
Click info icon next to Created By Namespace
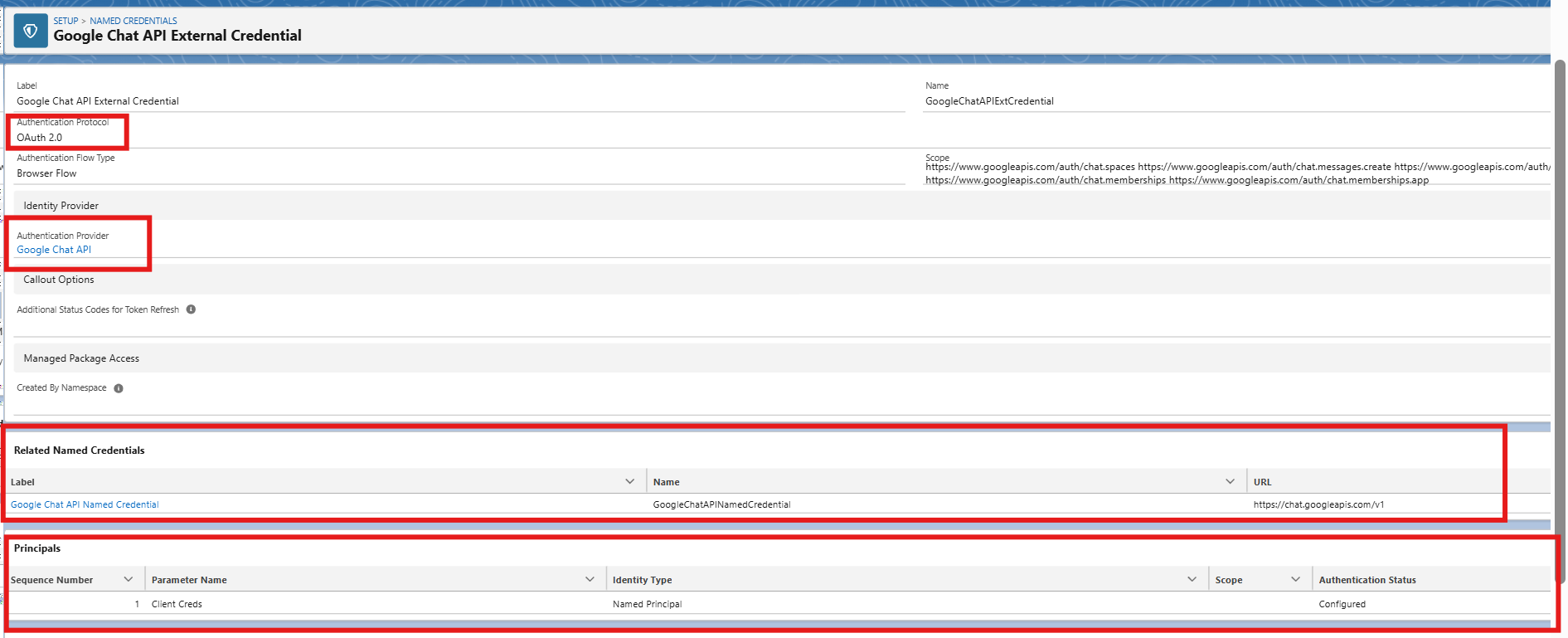coord(119,388)
